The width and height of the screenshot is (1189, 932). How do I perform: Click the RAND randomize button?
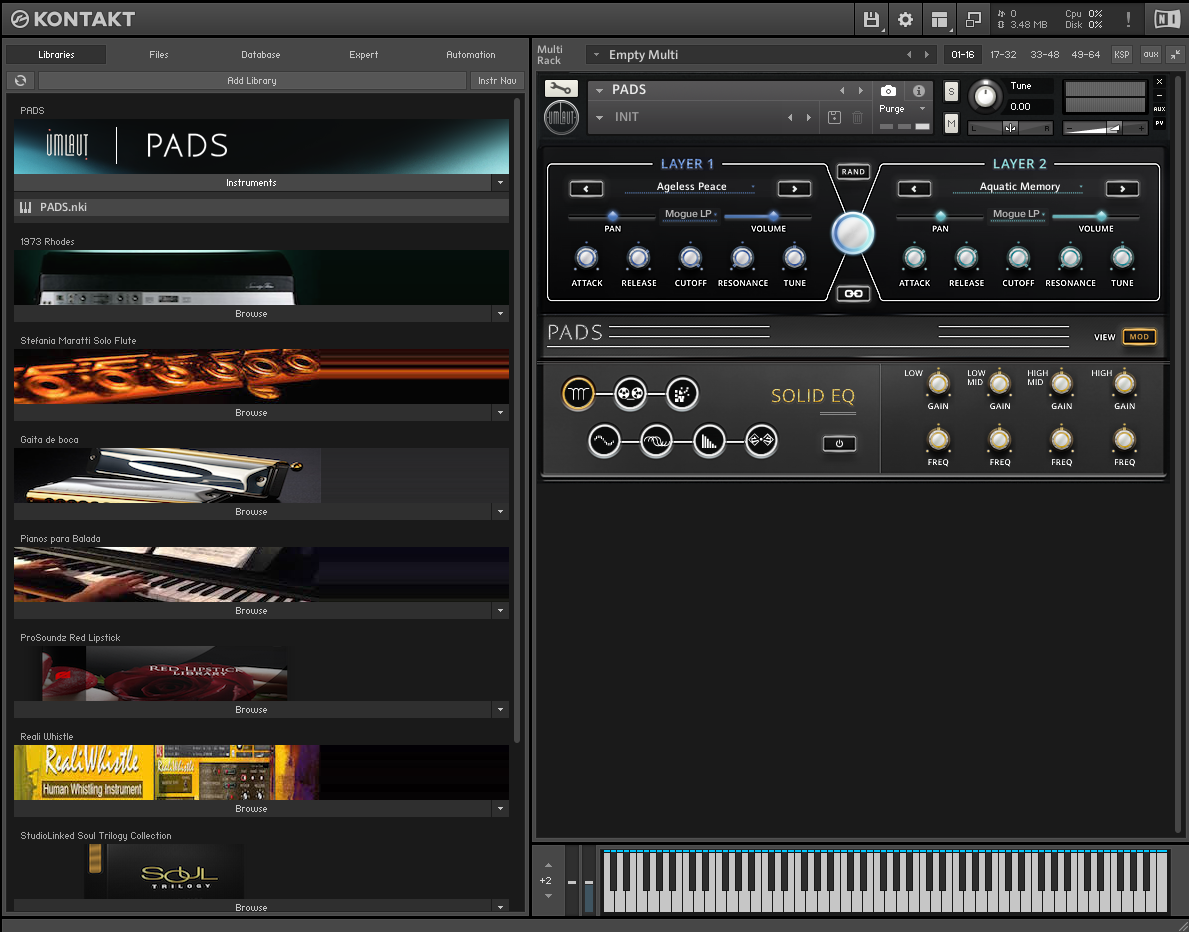(853, 171)
